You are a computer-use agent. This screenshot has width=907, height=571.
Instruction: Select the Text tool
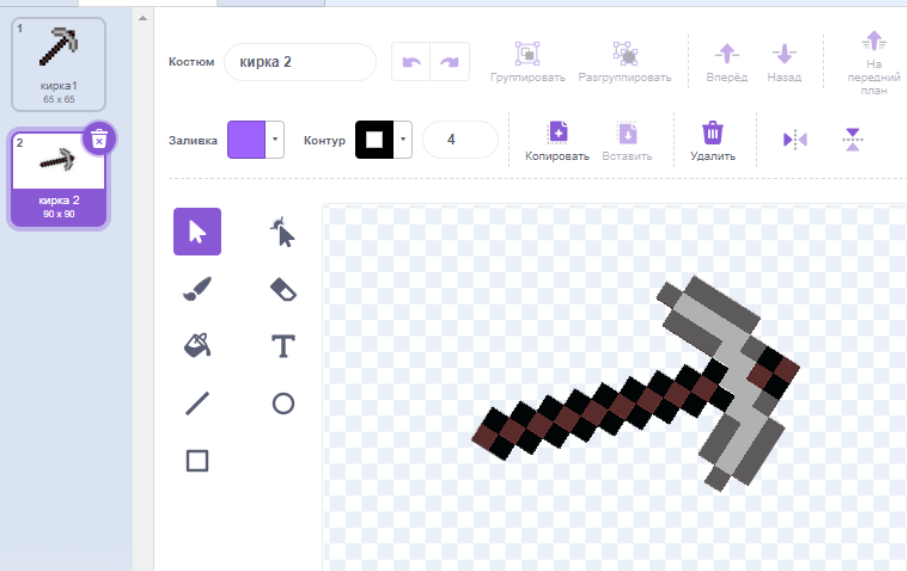[x=283, y=346]
